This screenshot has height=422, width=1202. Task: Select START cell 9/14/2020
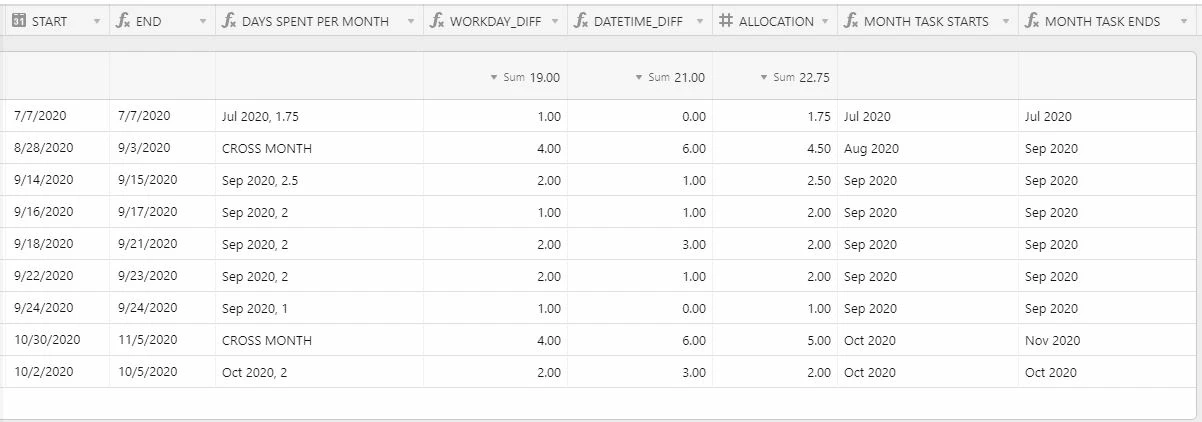click(x=55, y=180)
